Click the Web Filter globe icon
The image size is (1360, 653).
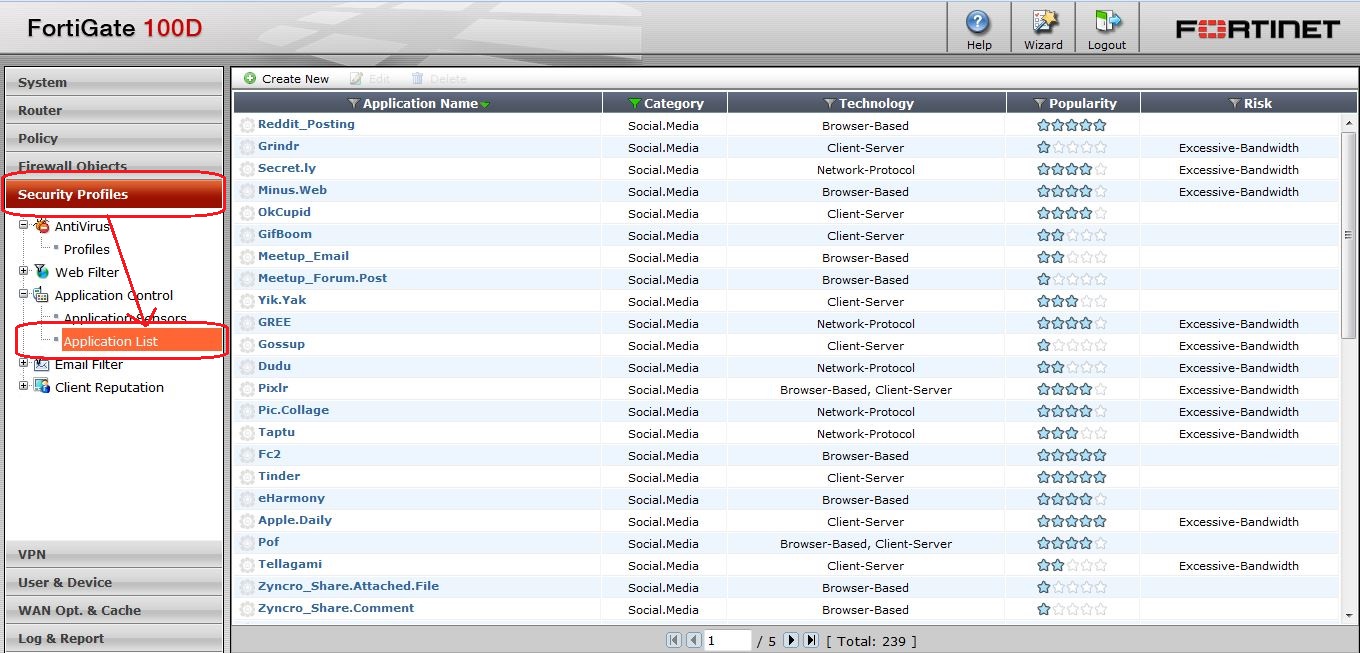[x=42, y=272]
